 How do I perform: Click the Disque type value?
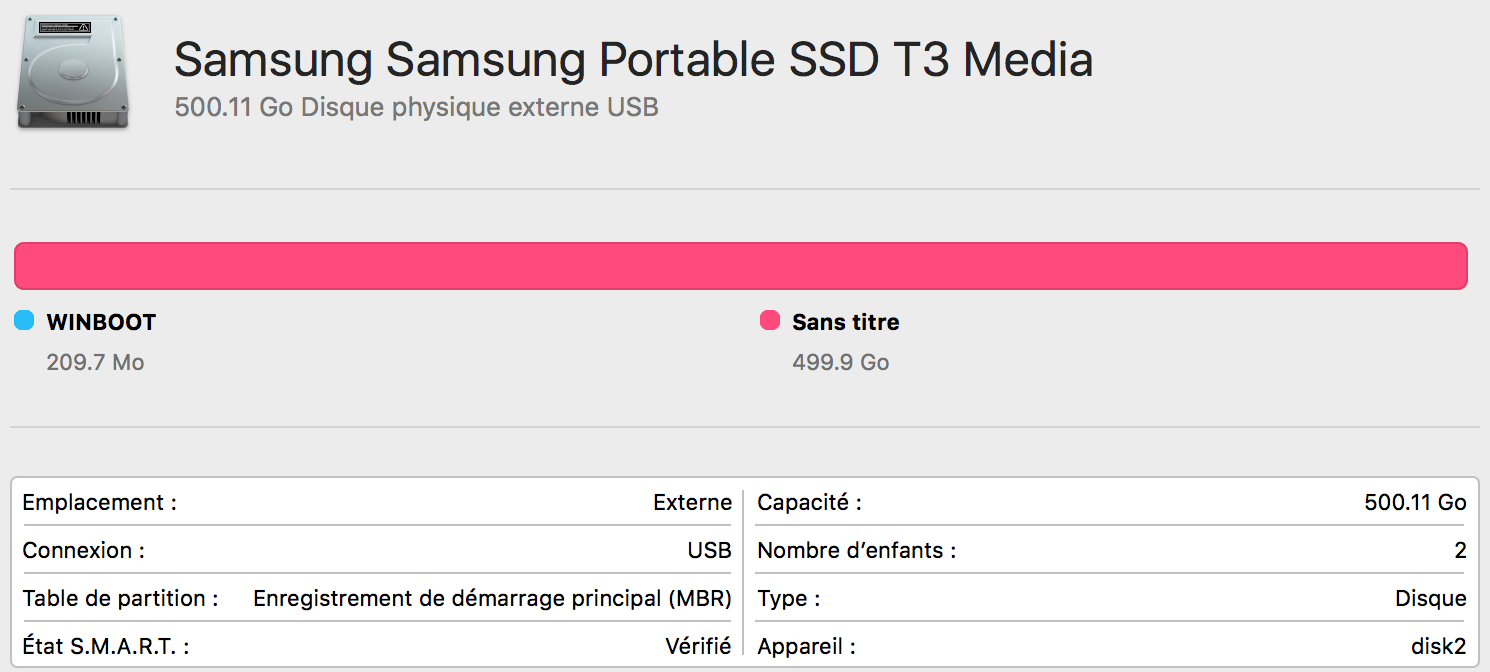tap(1430, 598)
